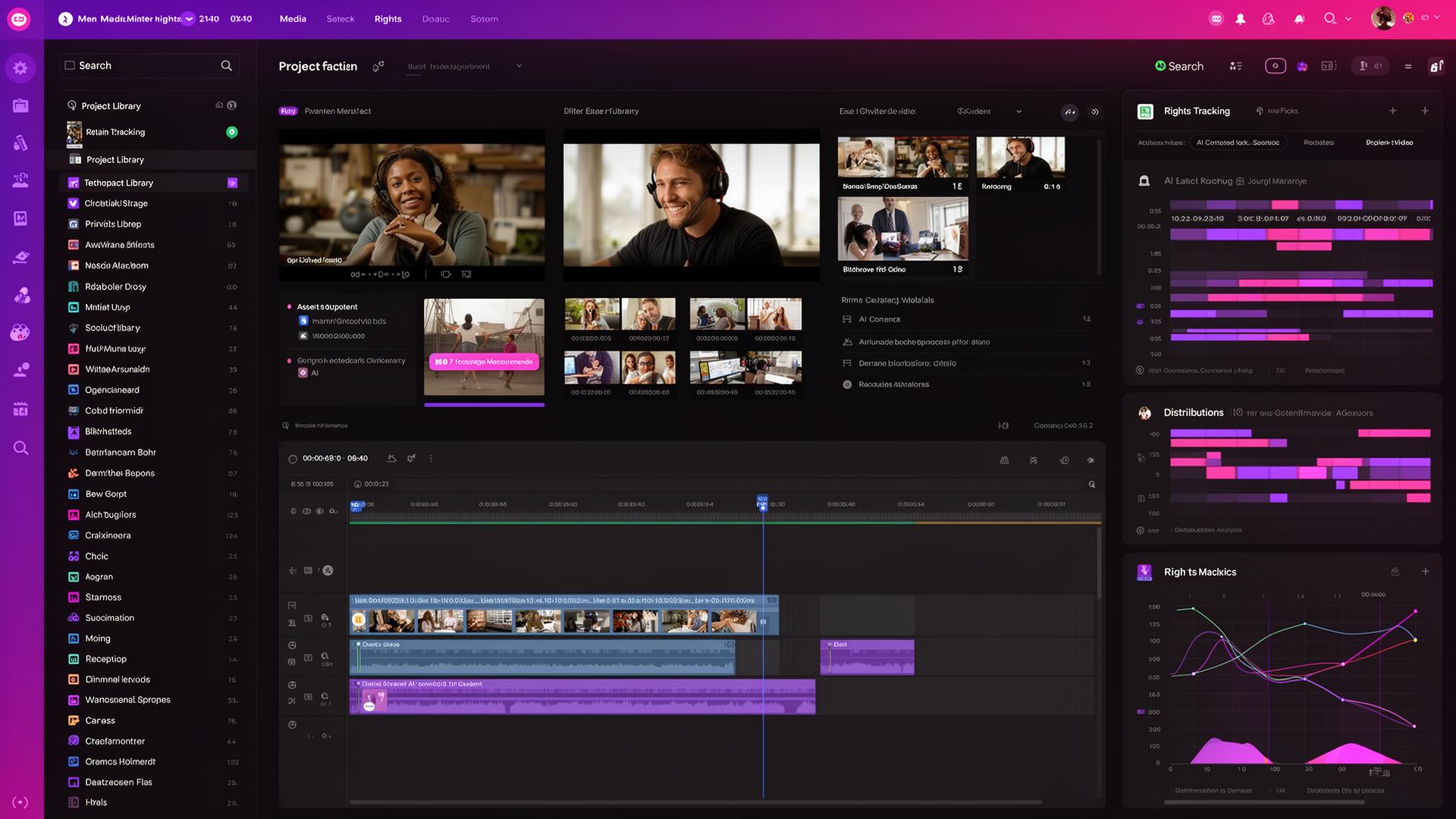
Task: Open the search icon in the left sidebar
Action: (20, 447)
